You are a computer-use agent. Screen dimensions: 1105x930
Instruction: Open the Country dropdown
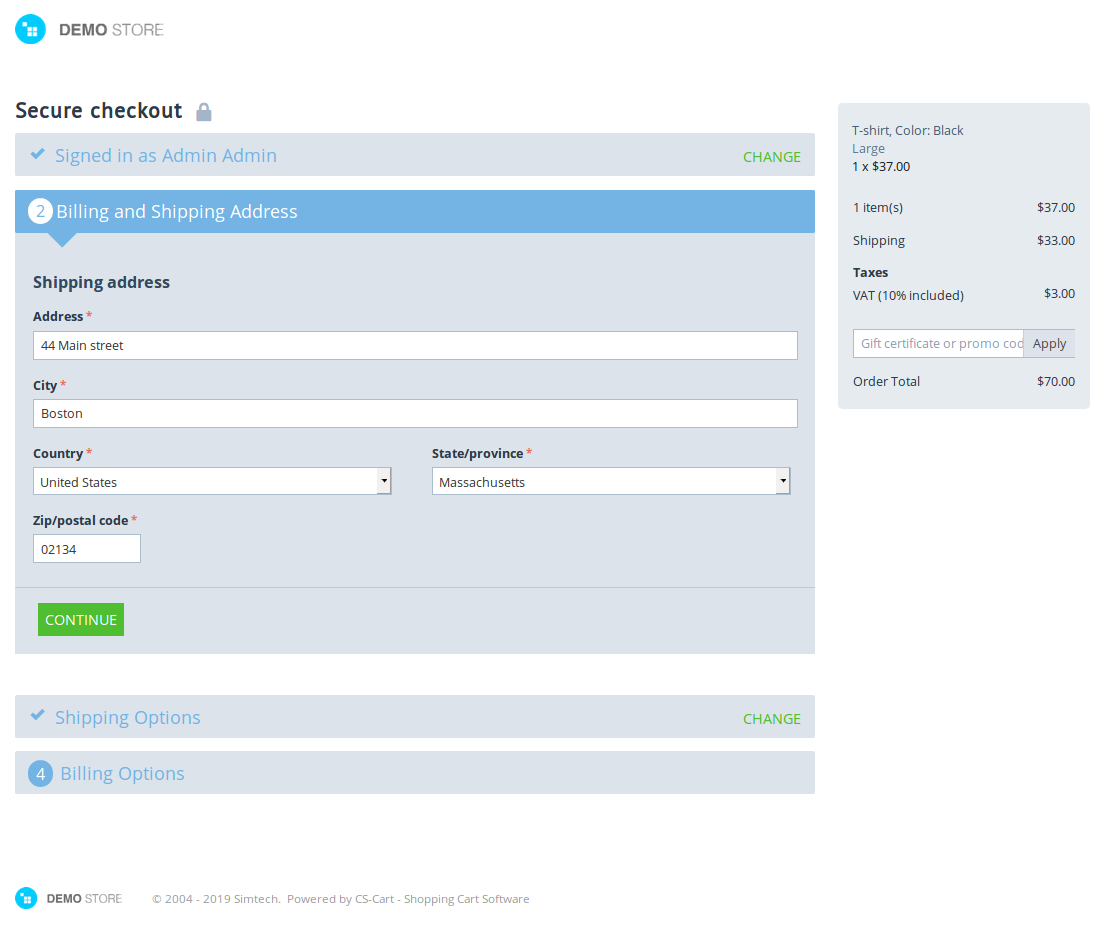[x=212, y=481]
